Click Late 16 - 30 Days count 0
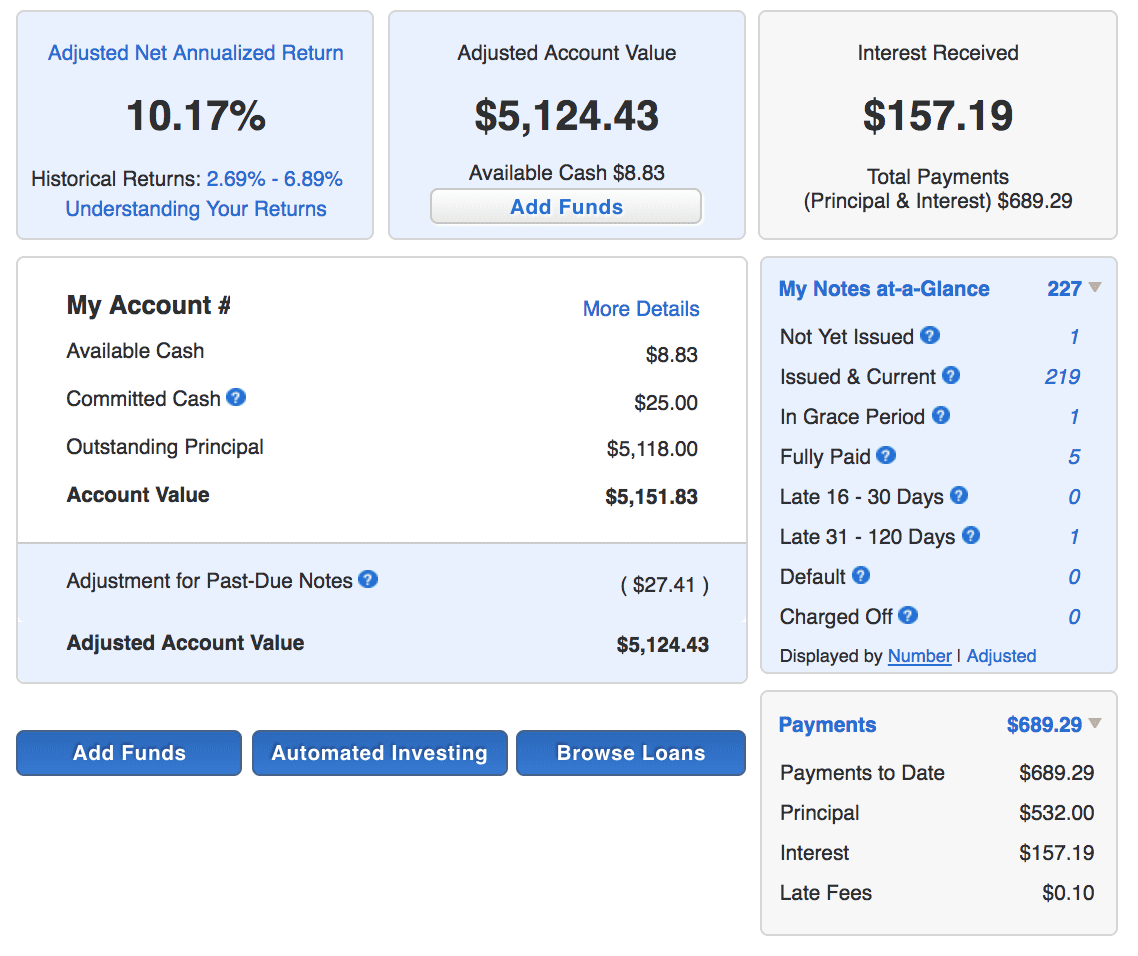Viewport: 1138px width, 956px height. [1074, 497]
